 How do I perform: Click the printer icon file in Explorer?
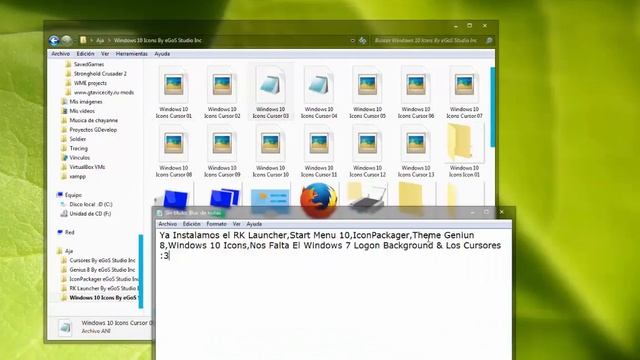pos(367,197)
